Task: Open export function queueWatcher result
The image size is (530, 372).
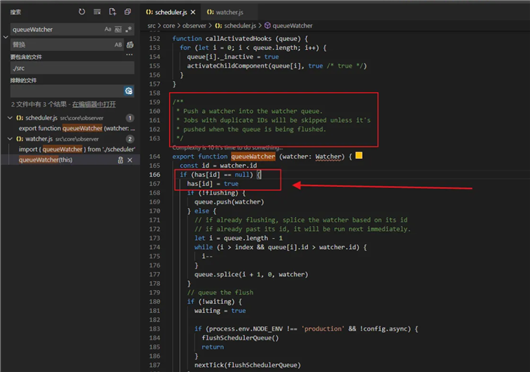Action: (x=77, y=128)
